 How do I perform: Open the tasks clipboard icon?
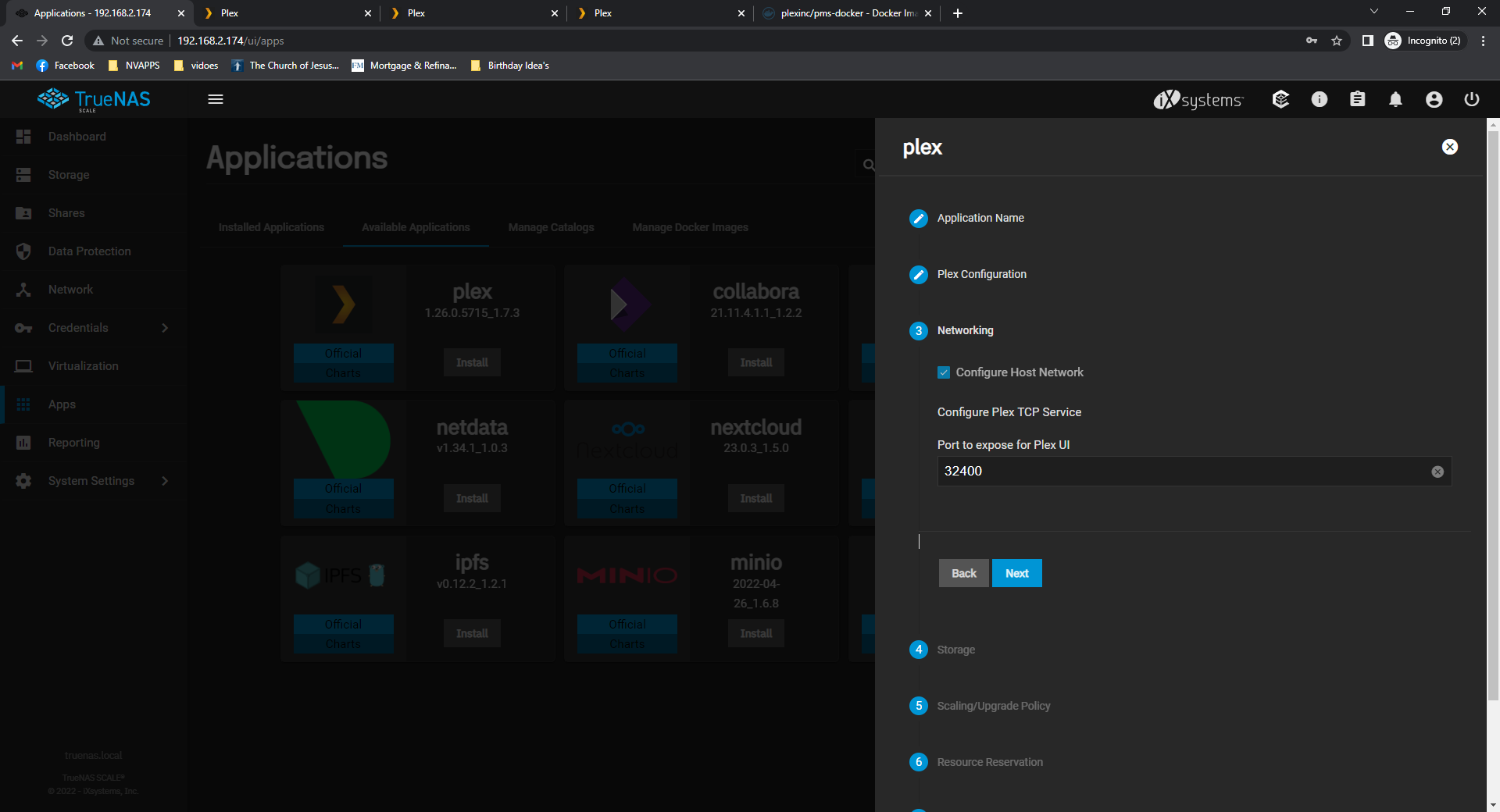(x=1358, y=99)
